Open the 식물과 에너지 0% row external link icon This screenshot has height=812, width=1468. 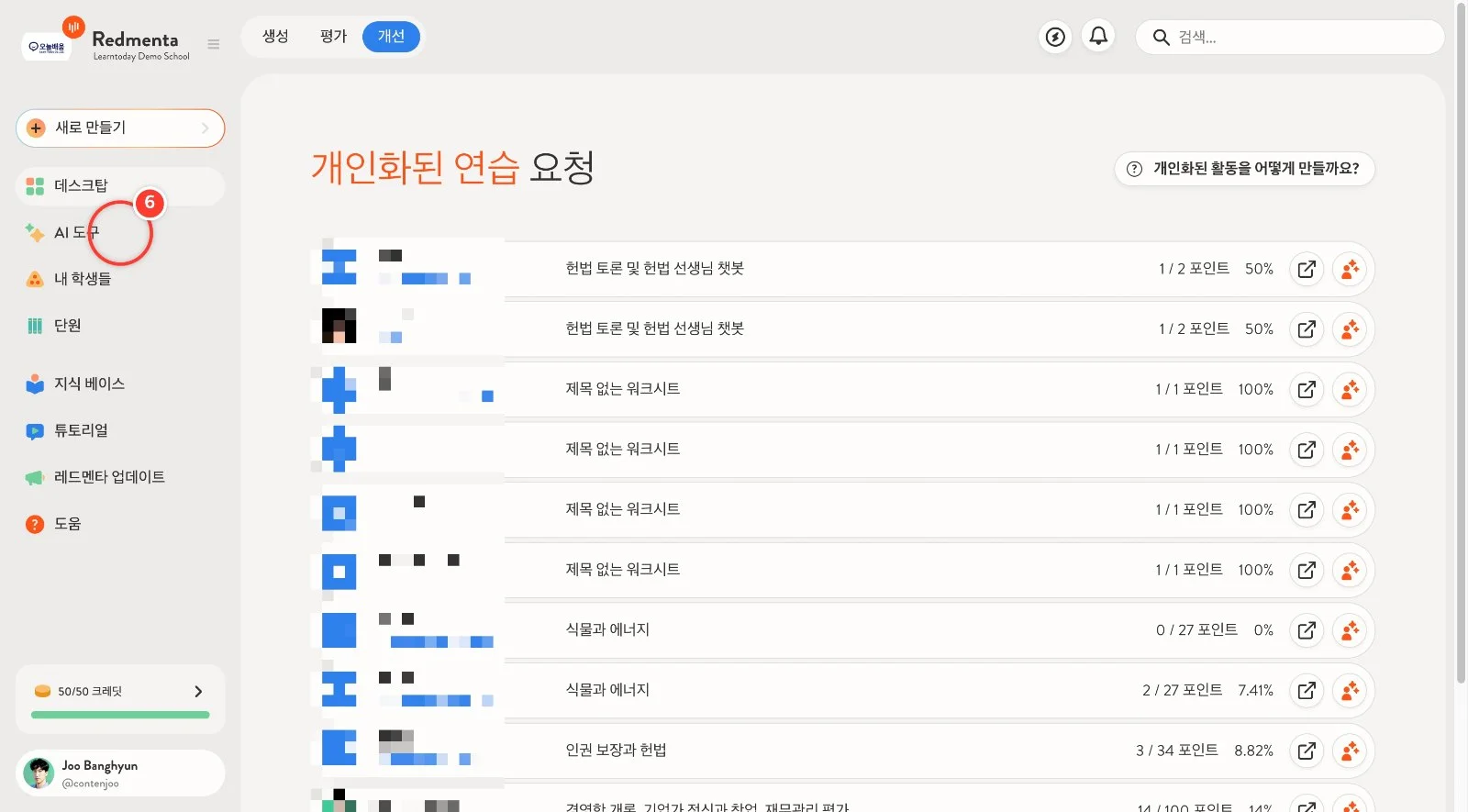pos(1307,630)
